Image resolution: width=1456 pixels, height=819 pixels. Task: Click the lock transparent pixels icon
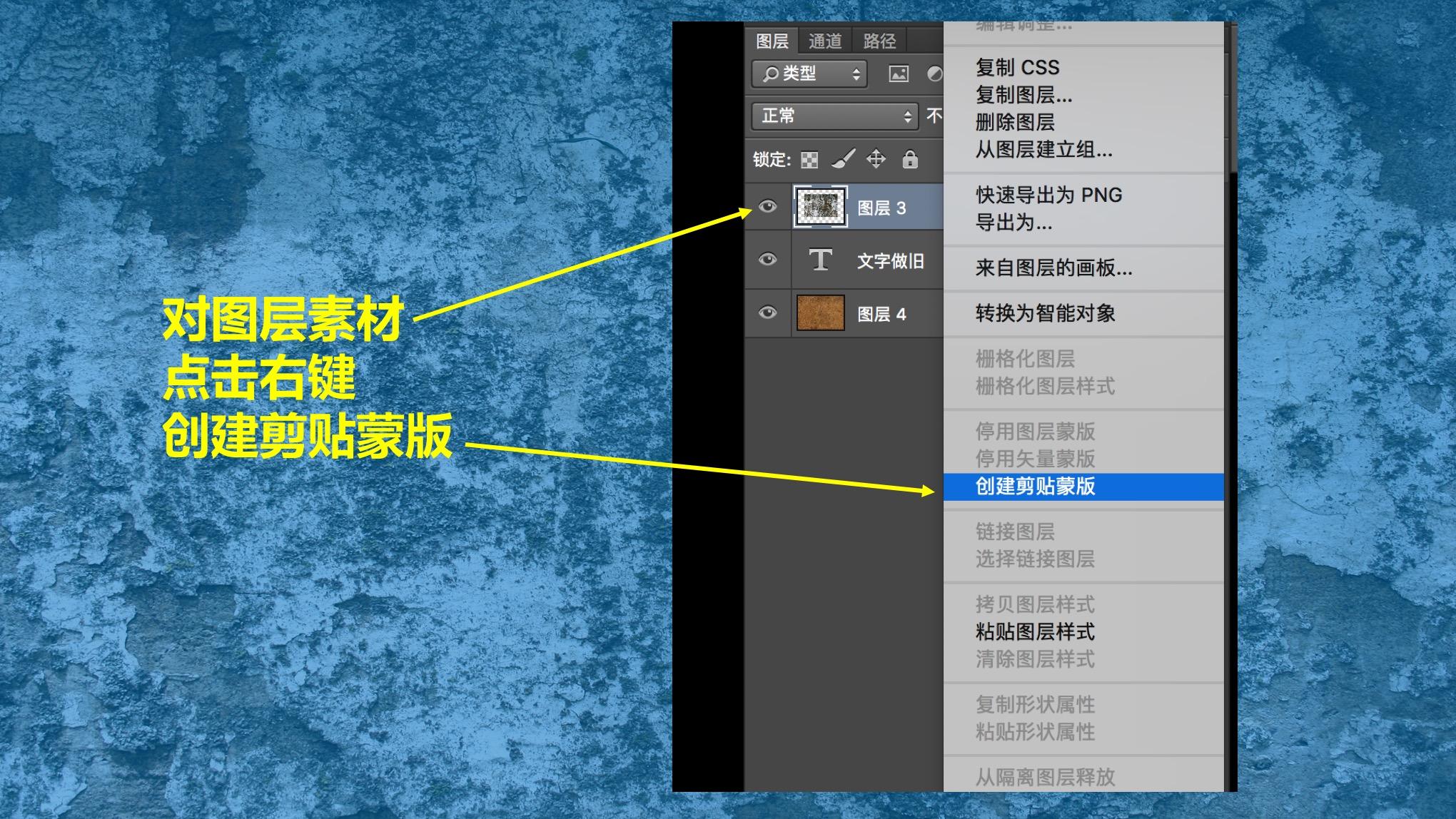pyautogui.click(x=809, y=159)
